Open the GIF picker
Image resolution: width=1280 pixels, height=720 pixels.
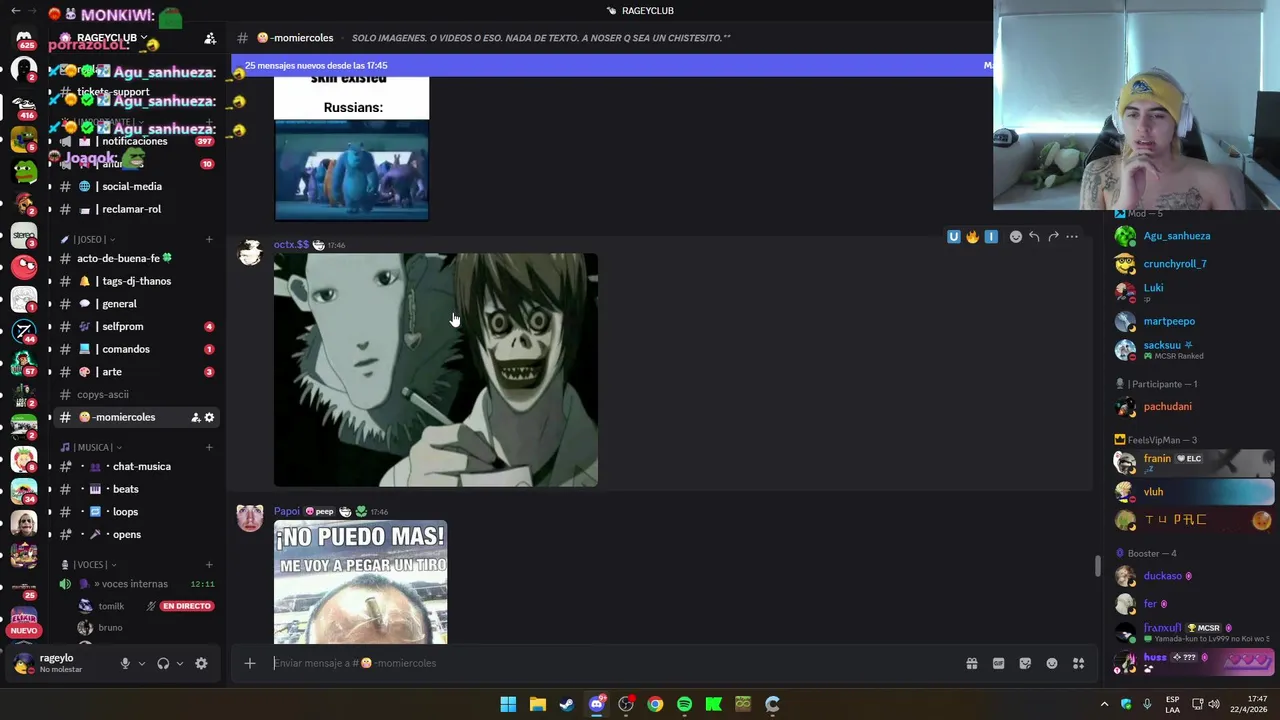pyautogui.click(x=998, y=663)
